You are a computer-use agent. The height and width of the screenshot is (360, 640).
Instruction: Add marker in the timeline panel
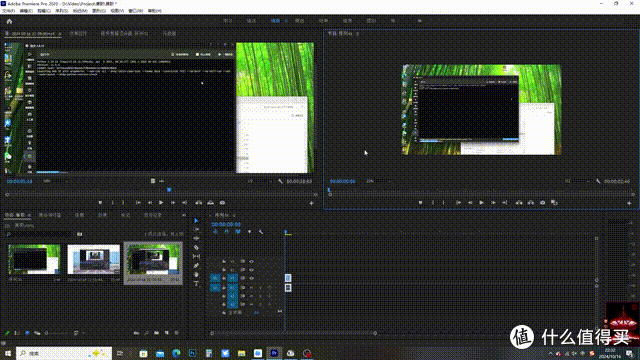(249, 232)
